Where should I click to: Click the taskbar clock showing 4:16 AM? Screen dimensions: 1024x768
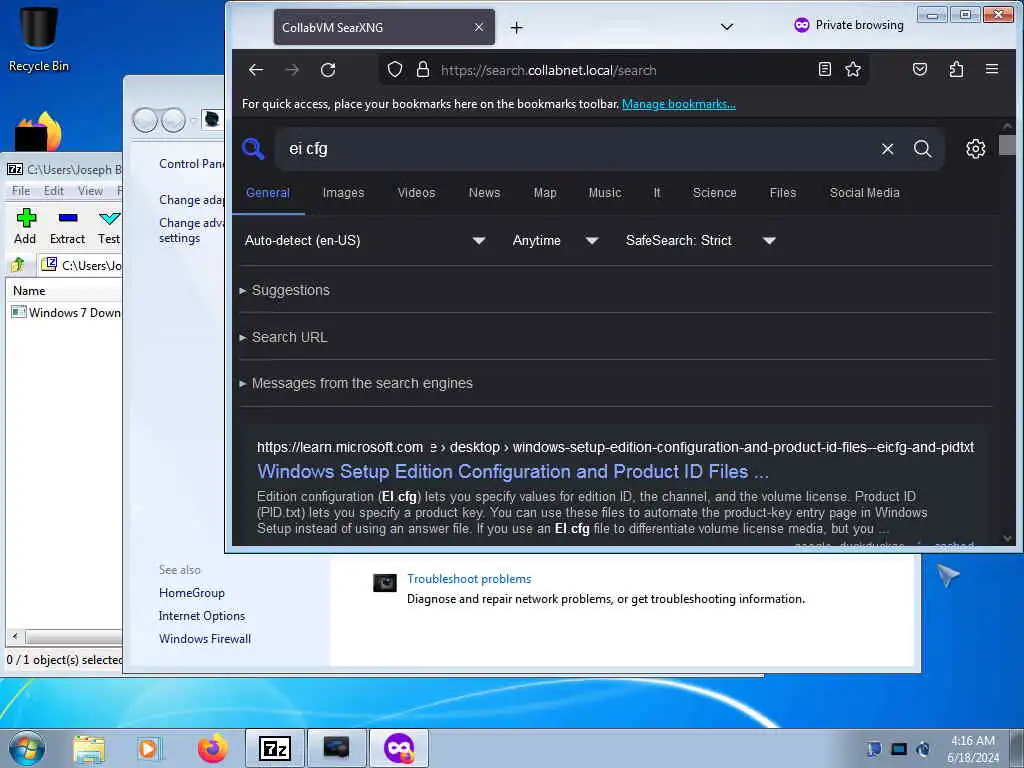[972, 749]
